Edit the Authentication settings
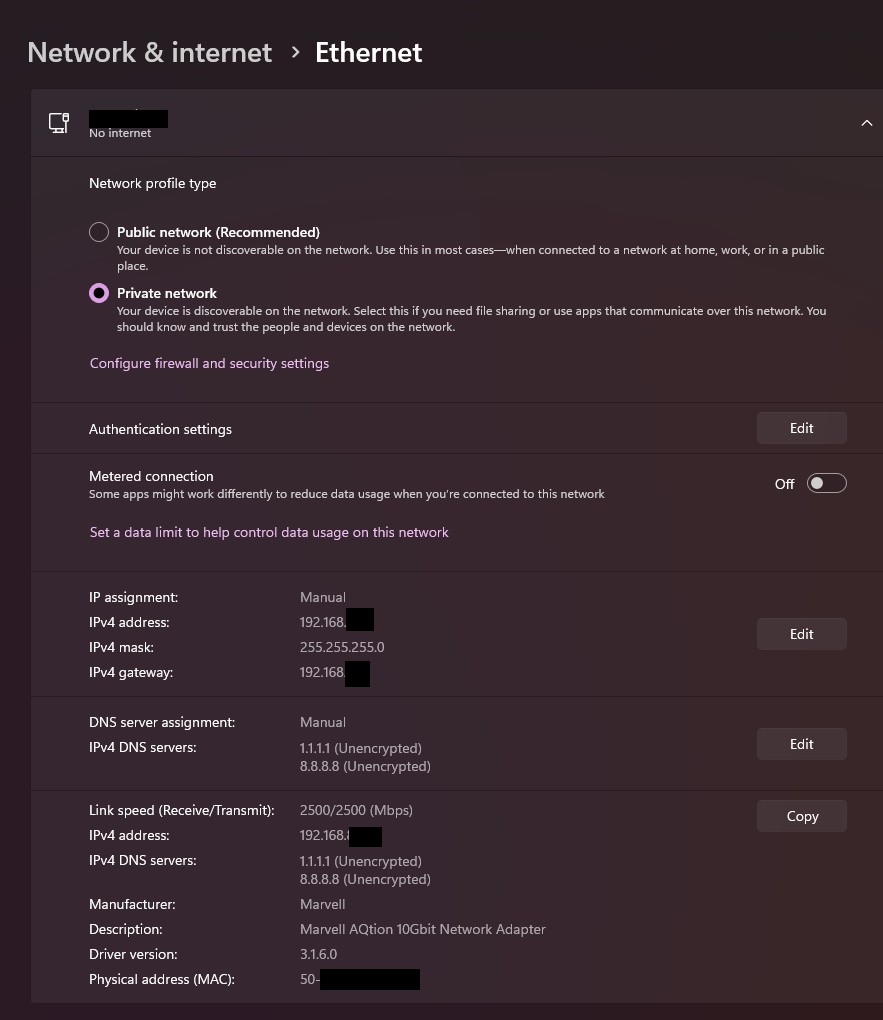 pos(801,428)
